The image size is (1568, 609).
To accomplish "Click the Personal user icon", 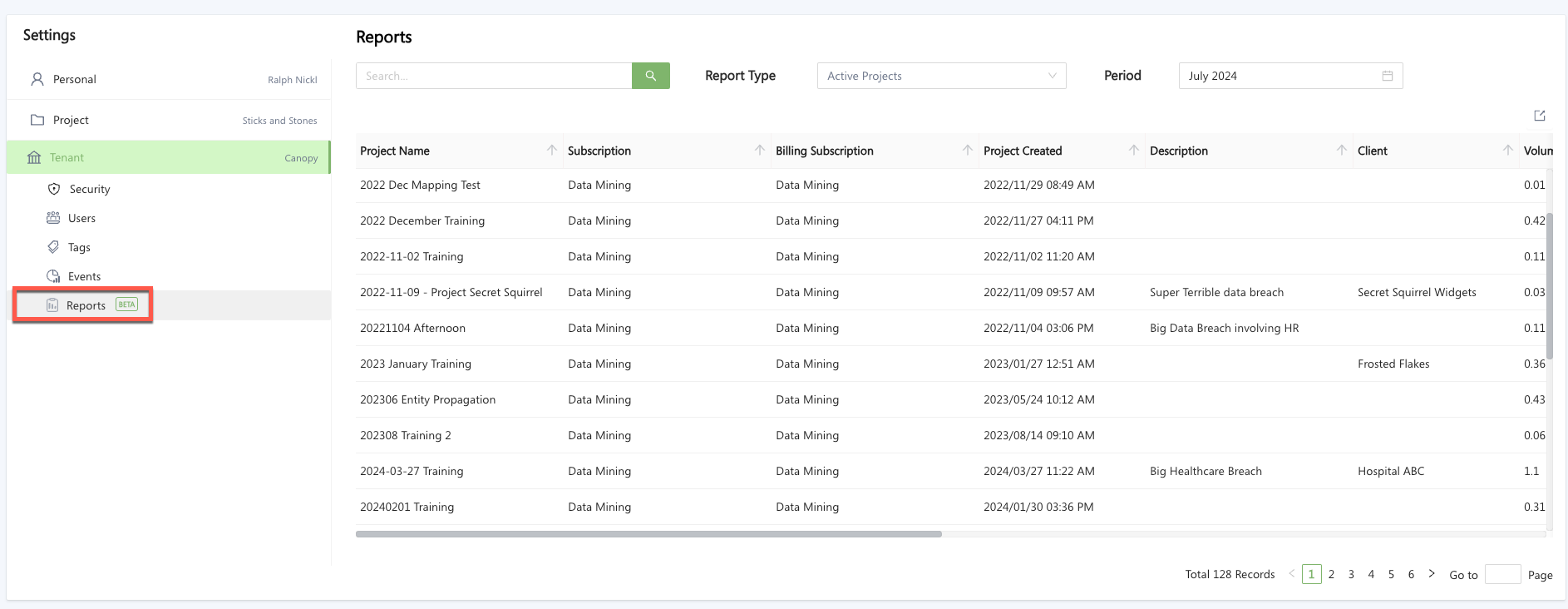I will [37, 79].
